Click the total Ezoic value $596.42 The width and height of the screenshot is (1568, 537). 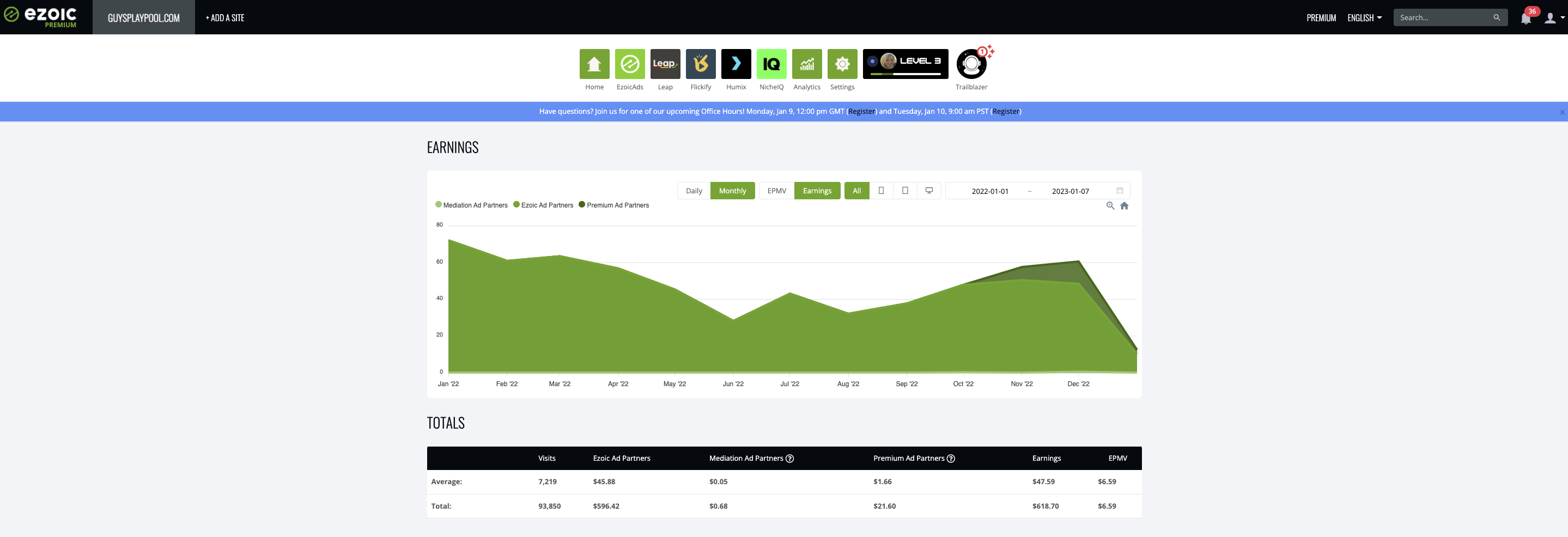[x=606, y=506]
